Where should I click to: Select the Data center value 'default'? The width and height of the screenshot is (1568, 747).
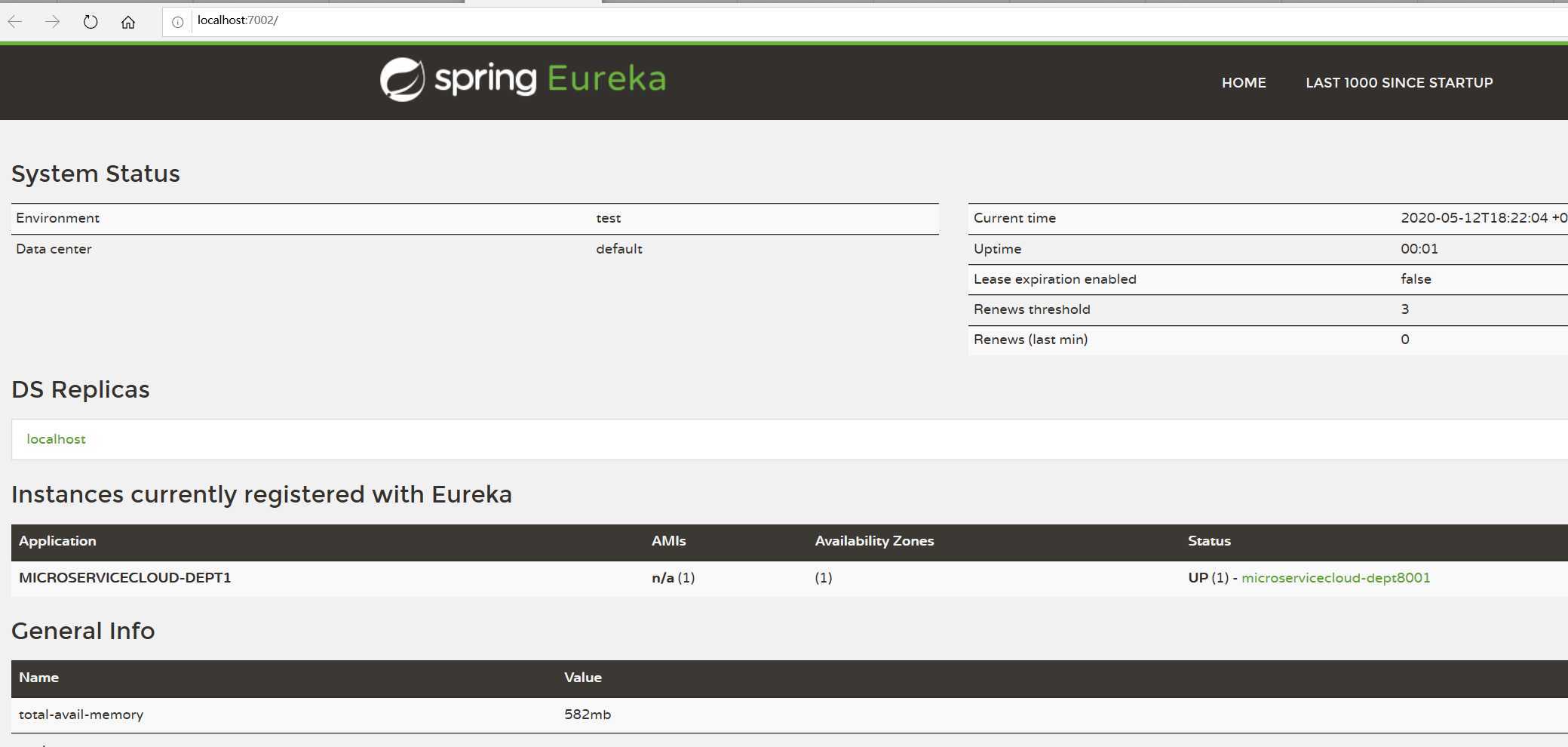(x=619, y=249)
